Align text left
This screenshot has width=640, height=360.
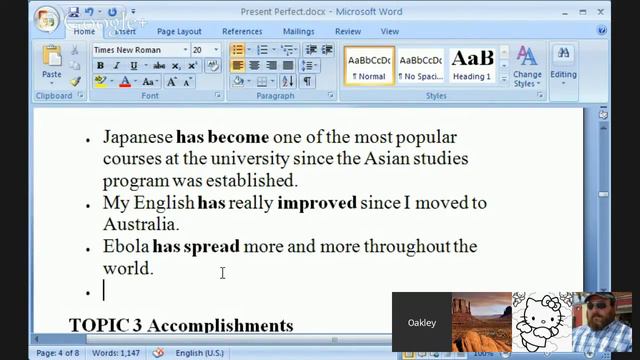click(238, 66)
